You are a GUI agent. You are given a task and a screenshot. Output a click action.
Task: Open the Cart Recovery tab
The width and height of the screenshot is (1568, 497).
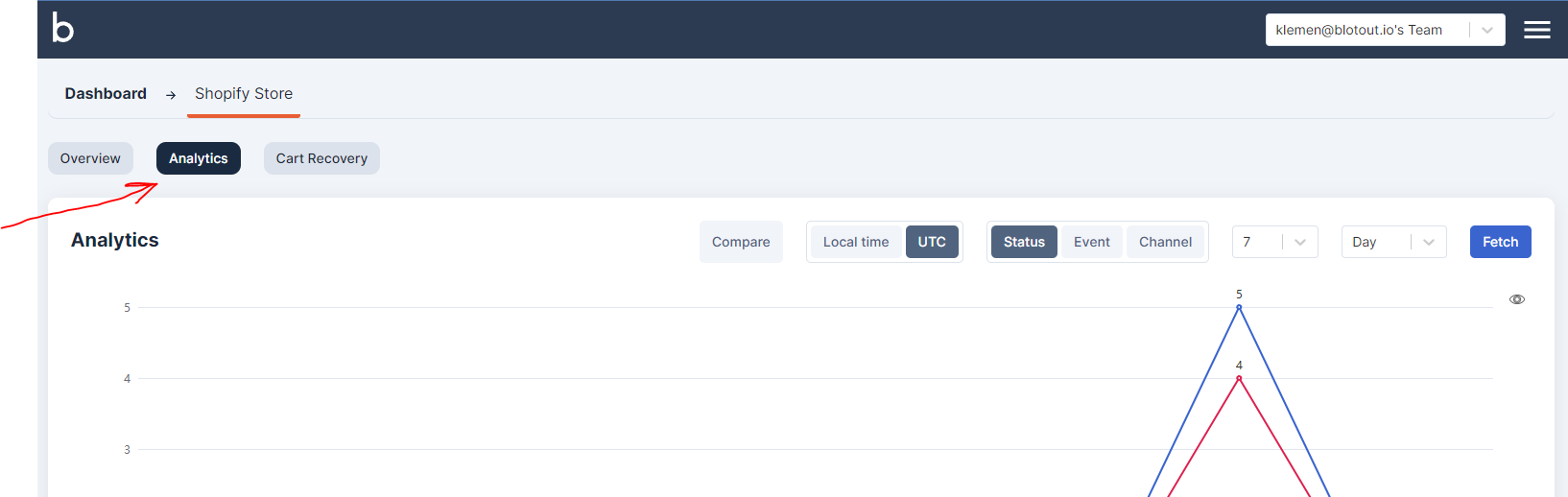(321, 158)
